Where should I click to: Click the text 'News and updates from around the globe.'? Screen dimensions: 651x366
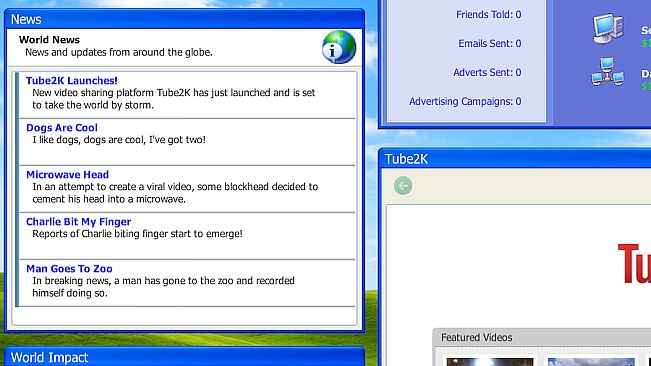tap(119, 52)
